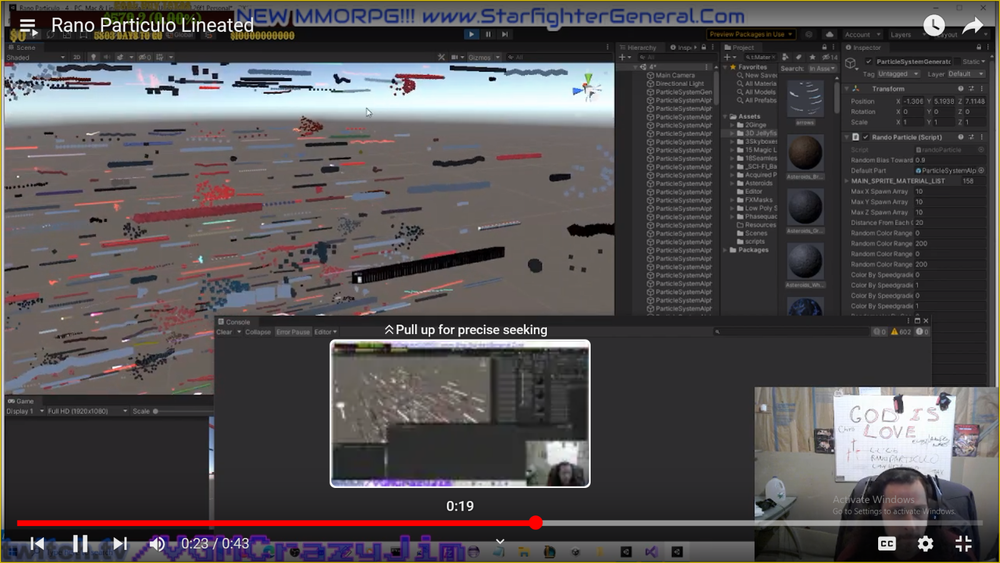Click the Watch Later clock icon

[934, 26]
